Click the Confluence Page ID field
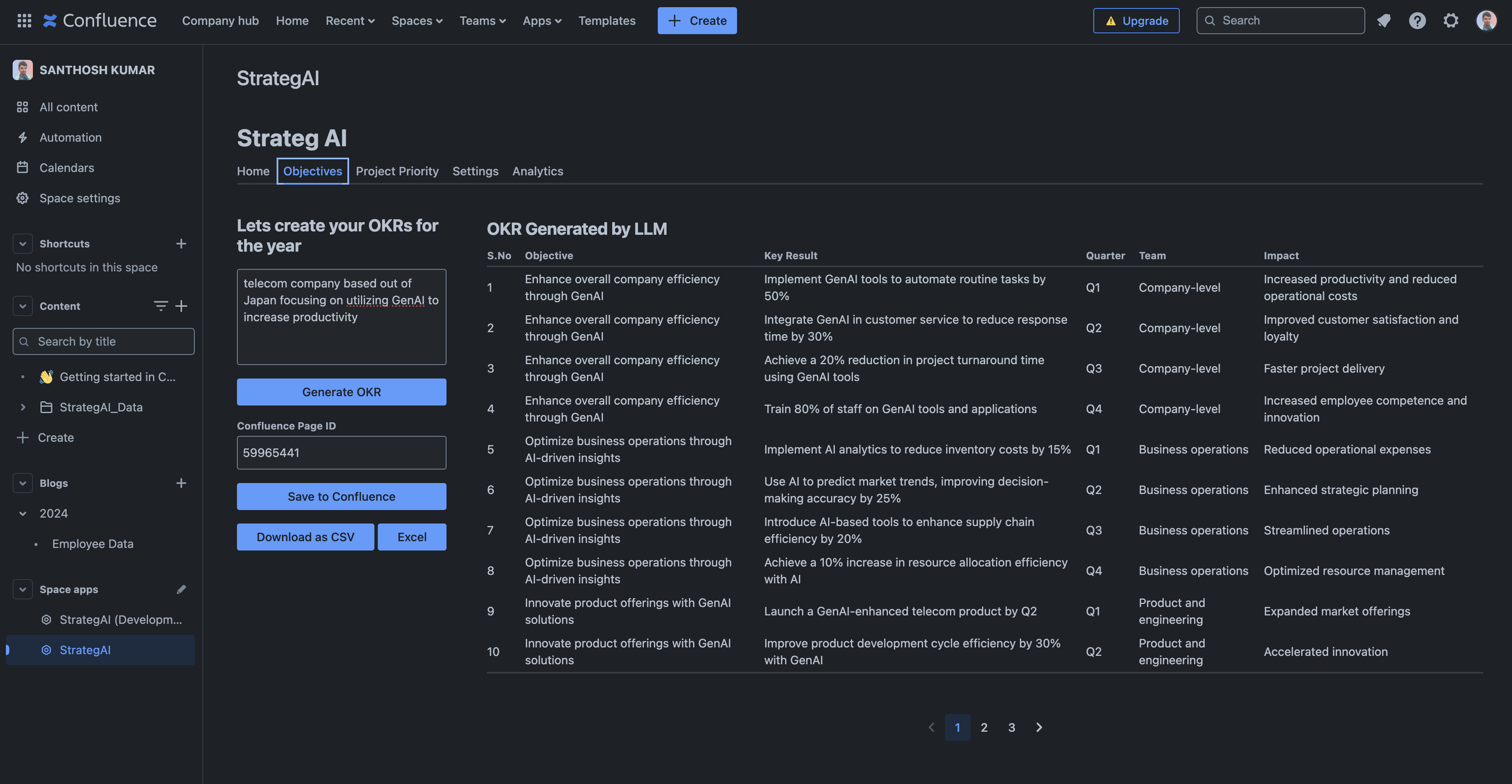Screen dimensions: 1512x784 click(341, 452)
